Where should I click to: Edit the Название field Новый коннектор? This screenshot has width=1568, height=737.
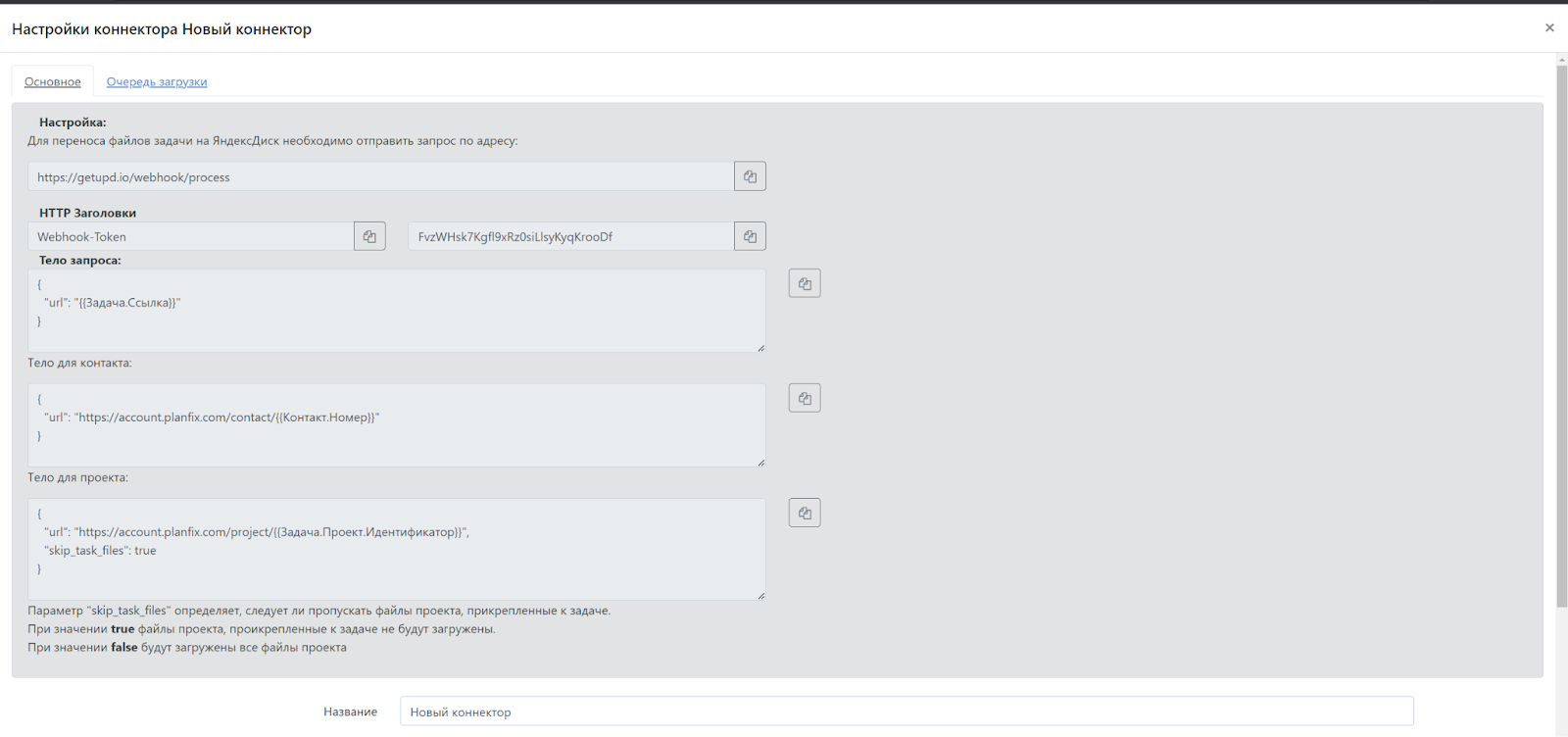pos(906,712)
